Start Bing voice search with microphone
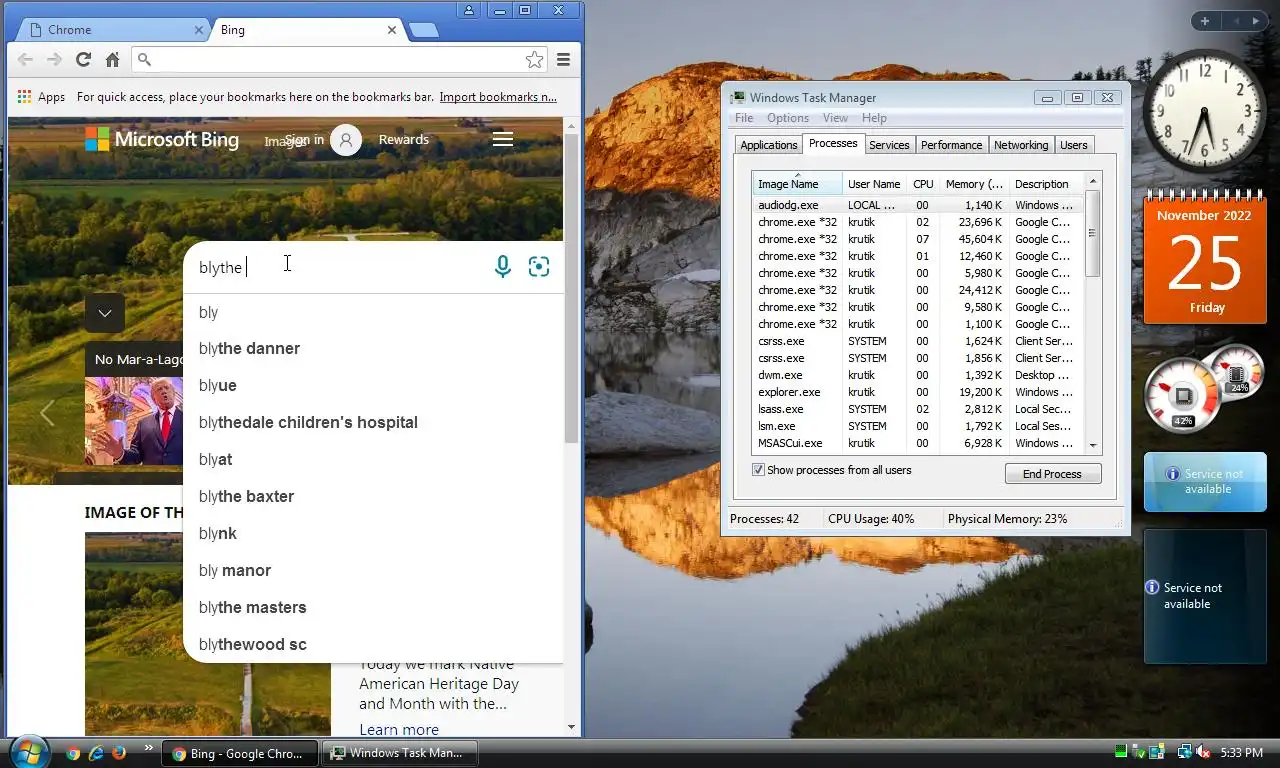The height and width of the screenshot is (768, 1280). point(503,266)
